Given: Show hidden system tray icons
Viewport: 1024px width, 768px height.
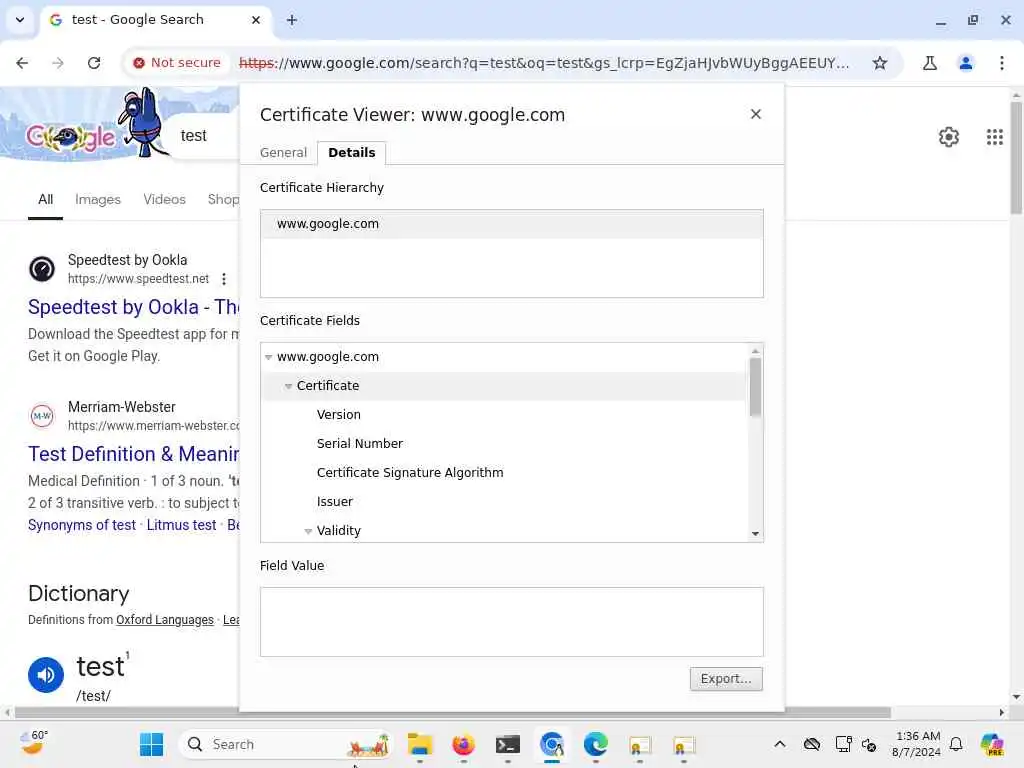Looking at the screenshot, I should [x=779, y=744].
